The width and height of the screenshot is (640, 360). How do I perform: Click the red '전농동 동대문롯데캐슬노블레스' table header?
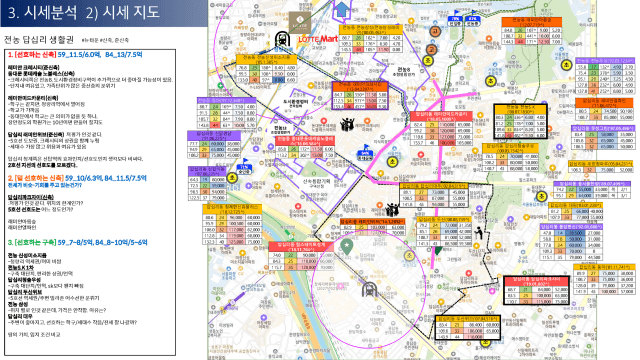tap(305, 141)
